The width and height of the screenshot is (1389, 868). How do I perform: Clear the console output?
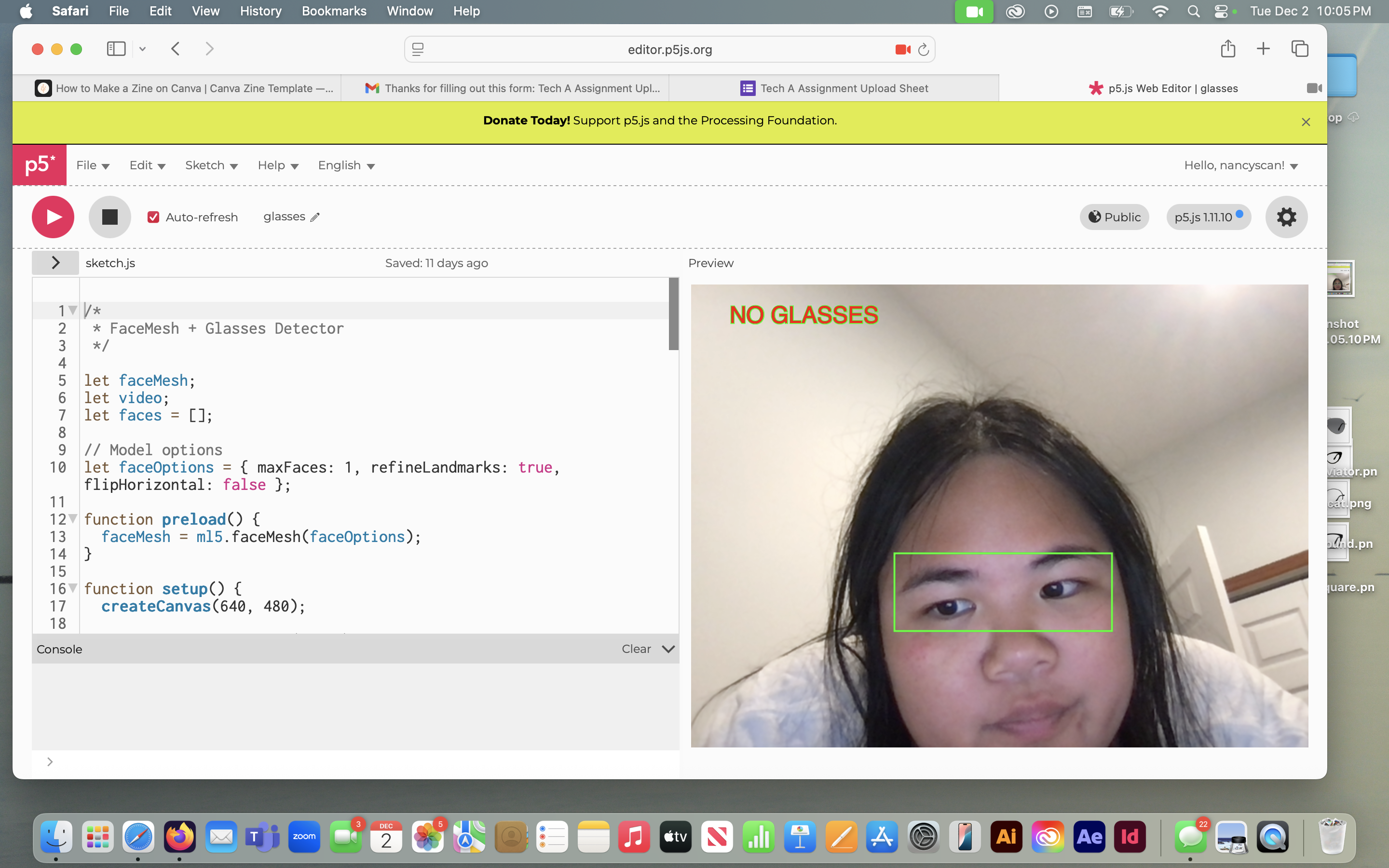(635, 649)
